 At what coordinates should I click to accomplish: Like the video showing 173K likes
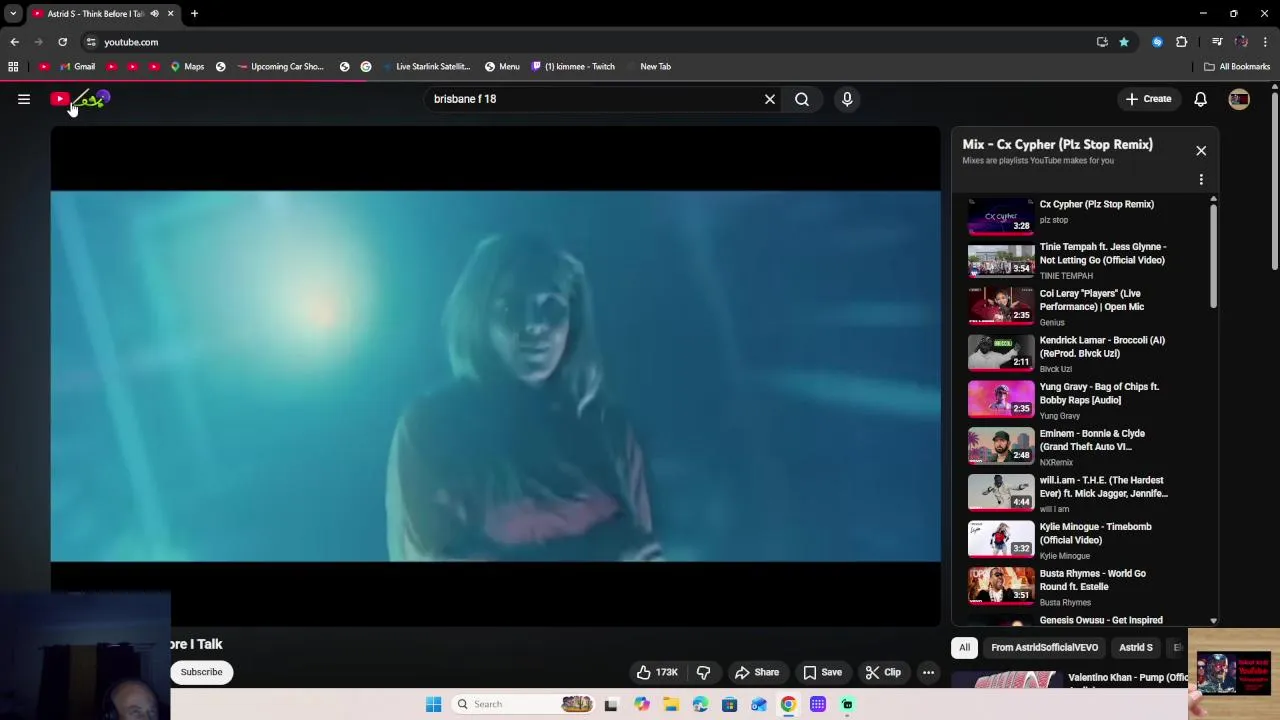(x=656, y=672)
